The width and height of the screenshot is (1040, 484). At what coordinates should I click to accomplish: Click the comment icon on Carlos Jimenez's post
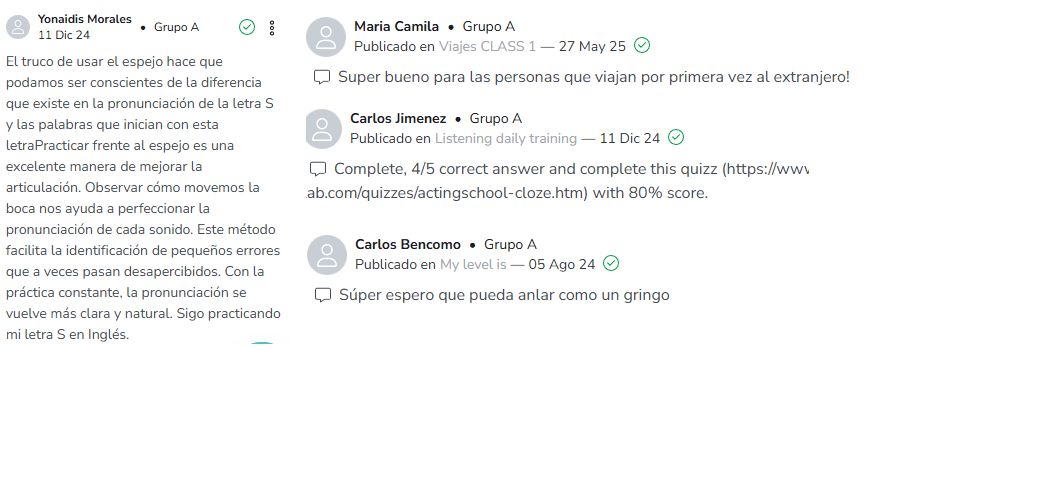tap(318, 168)
